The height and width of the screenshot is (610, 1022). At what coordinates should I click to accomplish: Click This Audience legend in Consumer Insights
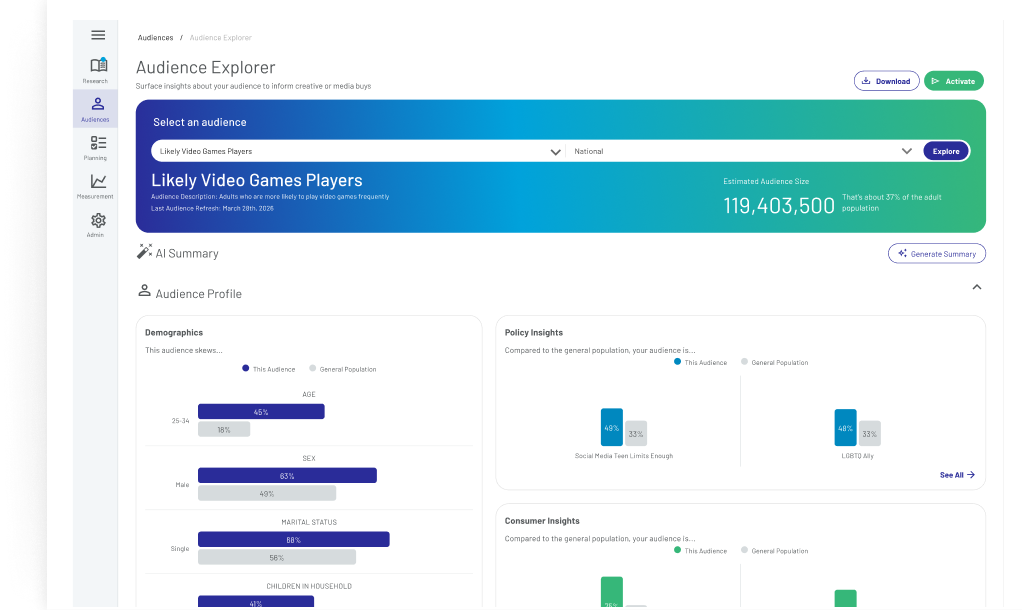click(x=700, y=551)
